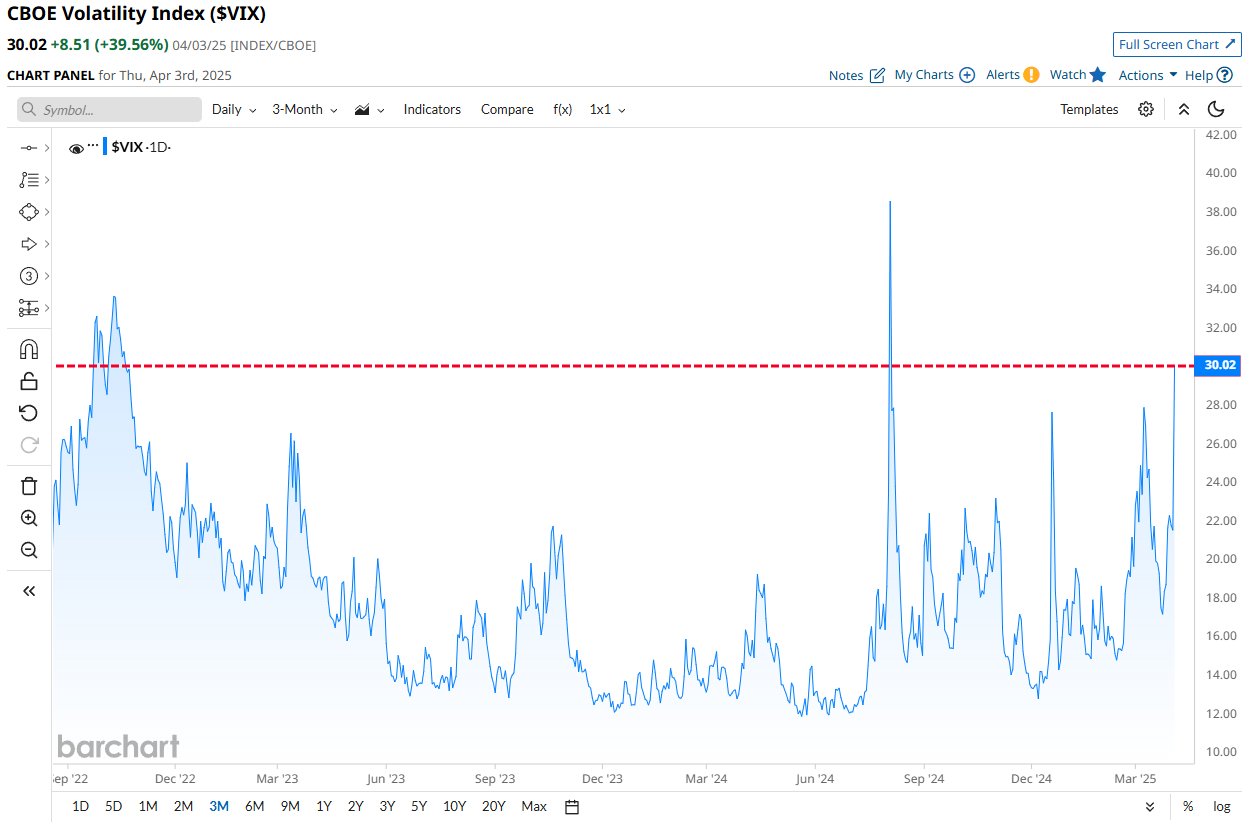
Task: Click the greyed redo arrow icon
Action: click(x=29, y=445)
